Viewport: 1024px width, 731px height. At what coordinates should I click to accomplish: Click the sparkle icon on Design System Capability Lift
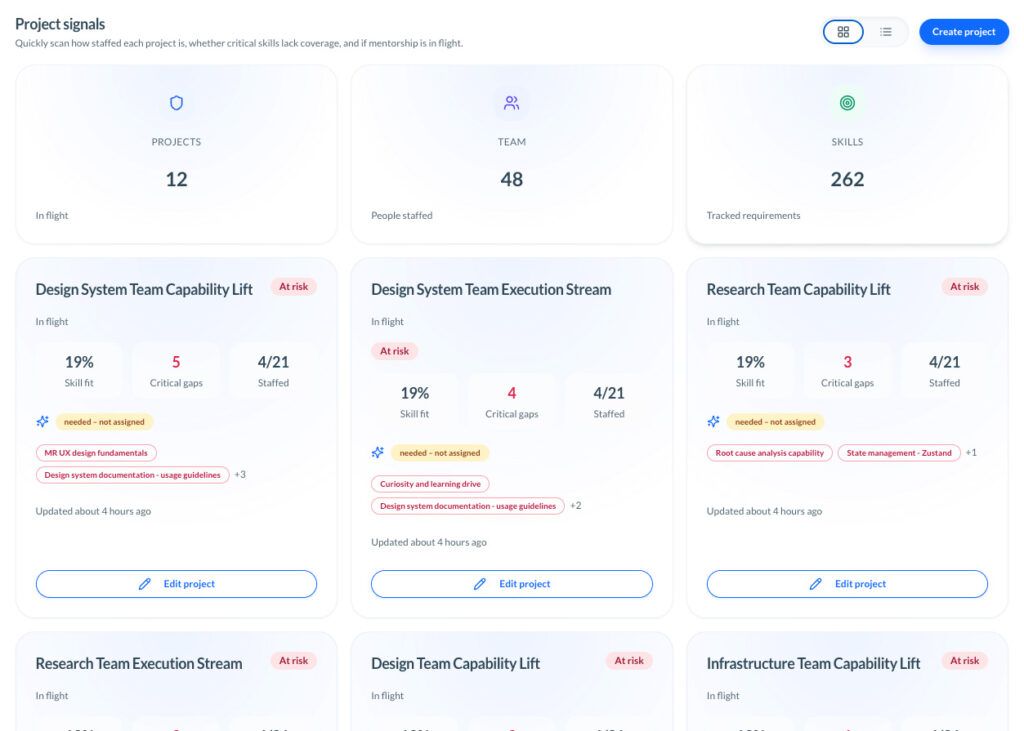click(42, 421)
